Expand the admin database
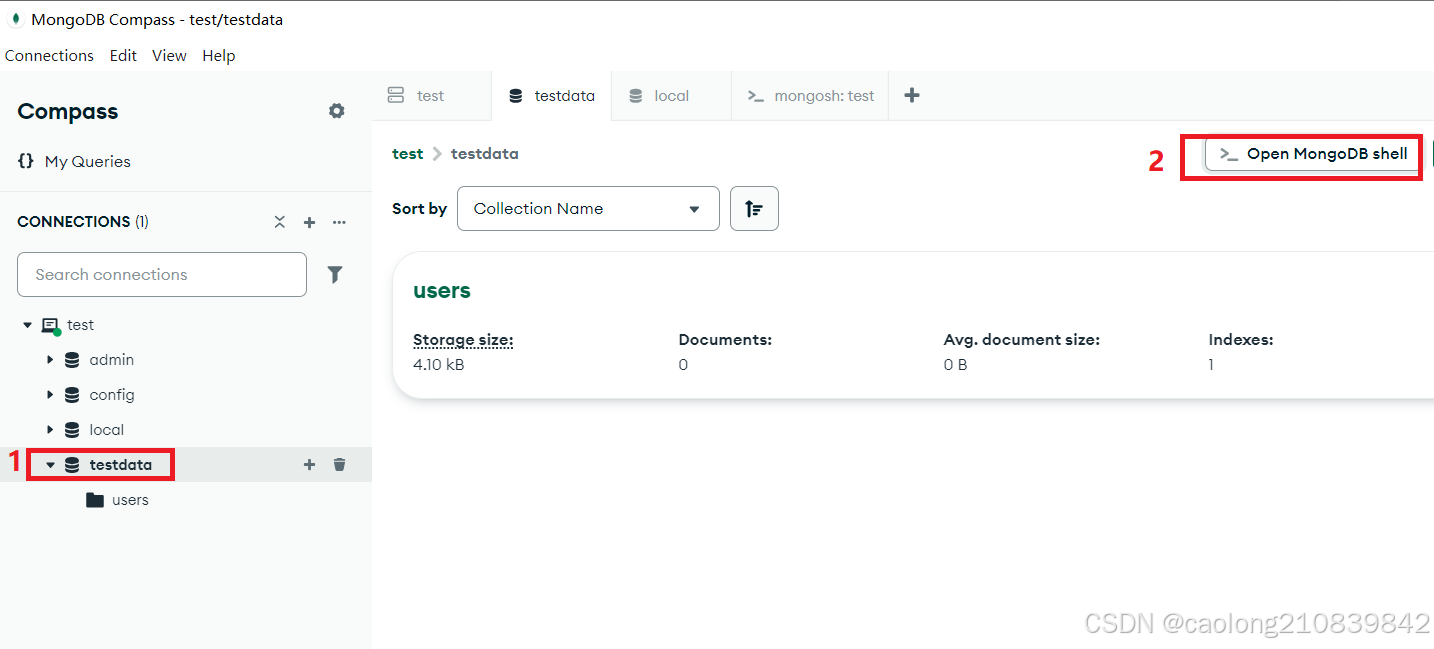 (50, 360)
